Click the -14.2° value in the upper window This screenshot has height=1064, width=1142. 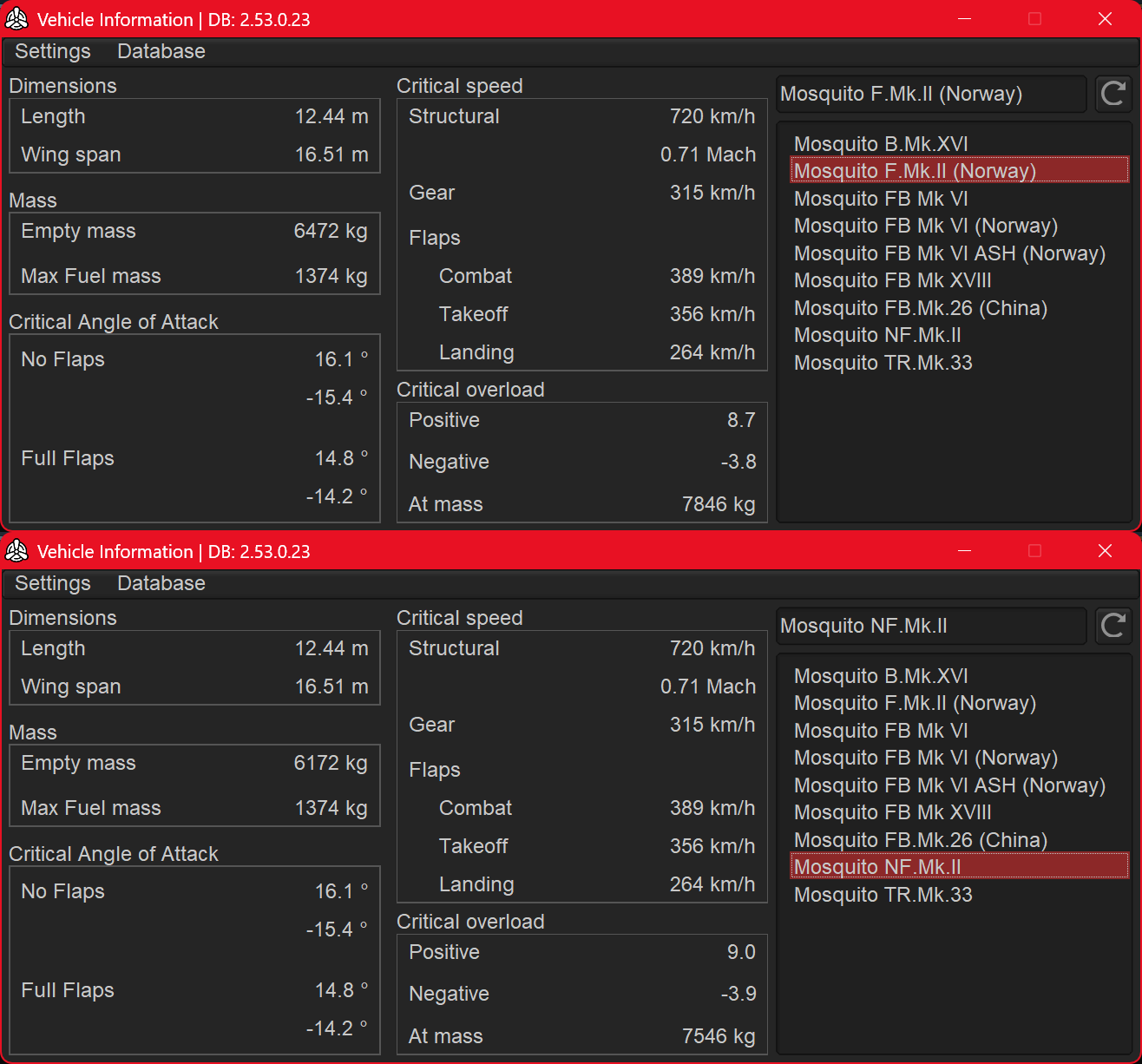tap(337, 496)
